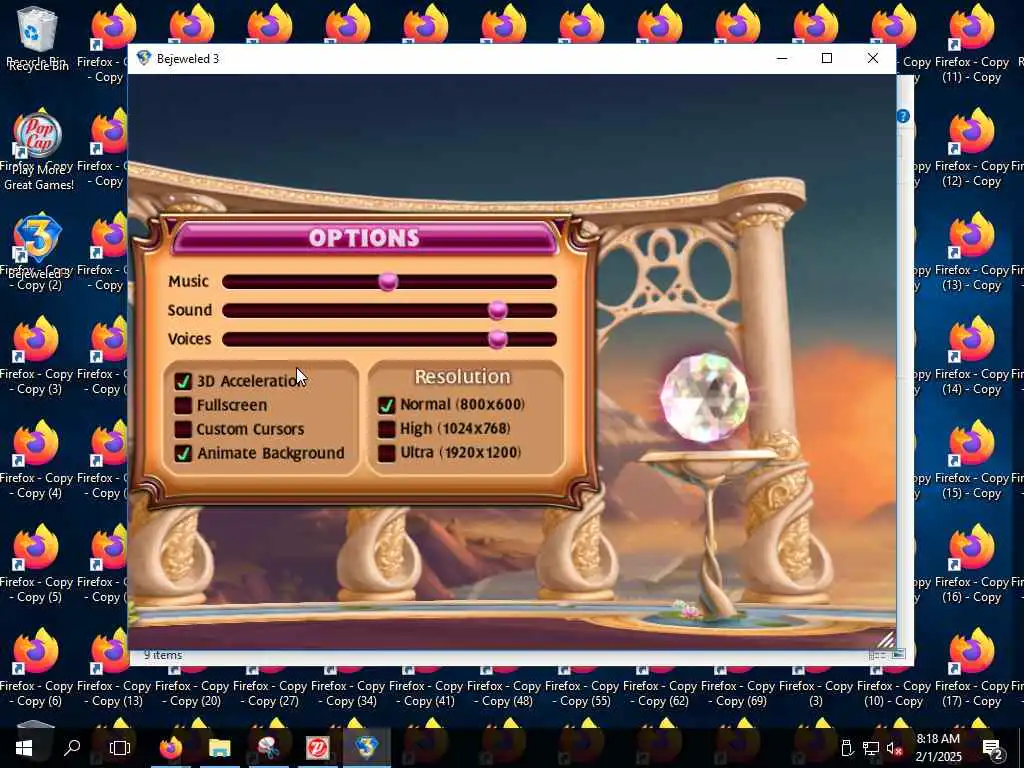Screen dimensions: 1024x768
Task: Minimize the Bejeweled 3 window
Action: click(782, 58)
